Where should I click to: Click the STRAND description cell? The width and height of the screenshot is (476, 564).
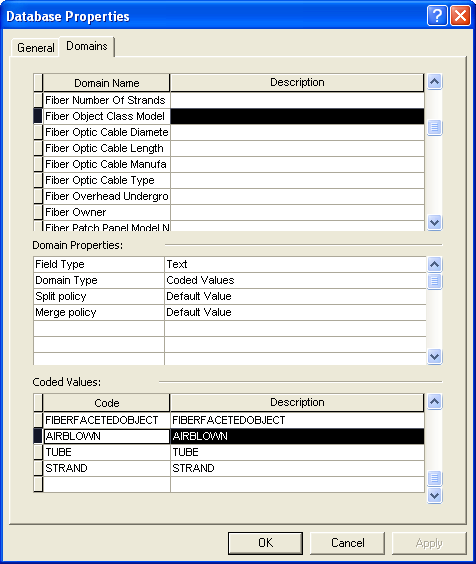click(x=297, y=468)
